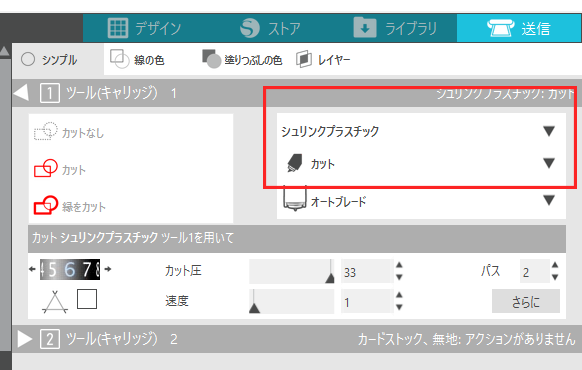The image size is (582, 370).
Task: Click the left scrollbar up arrow
Action: (x=5, y=51)
